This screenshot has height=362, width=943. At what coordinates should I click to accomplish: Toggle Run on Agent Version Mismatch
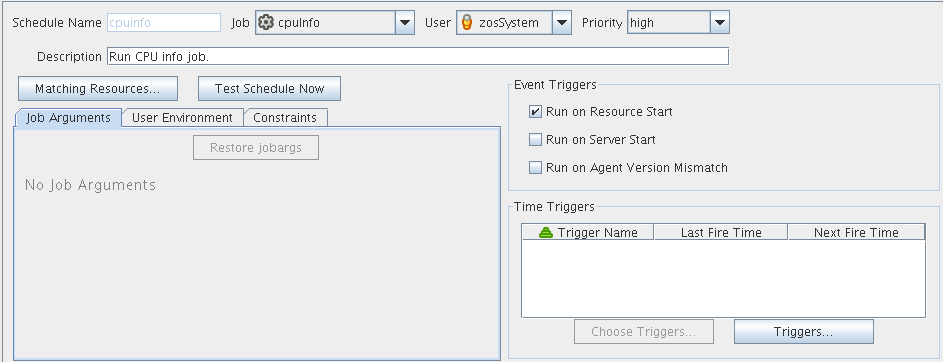535,168
